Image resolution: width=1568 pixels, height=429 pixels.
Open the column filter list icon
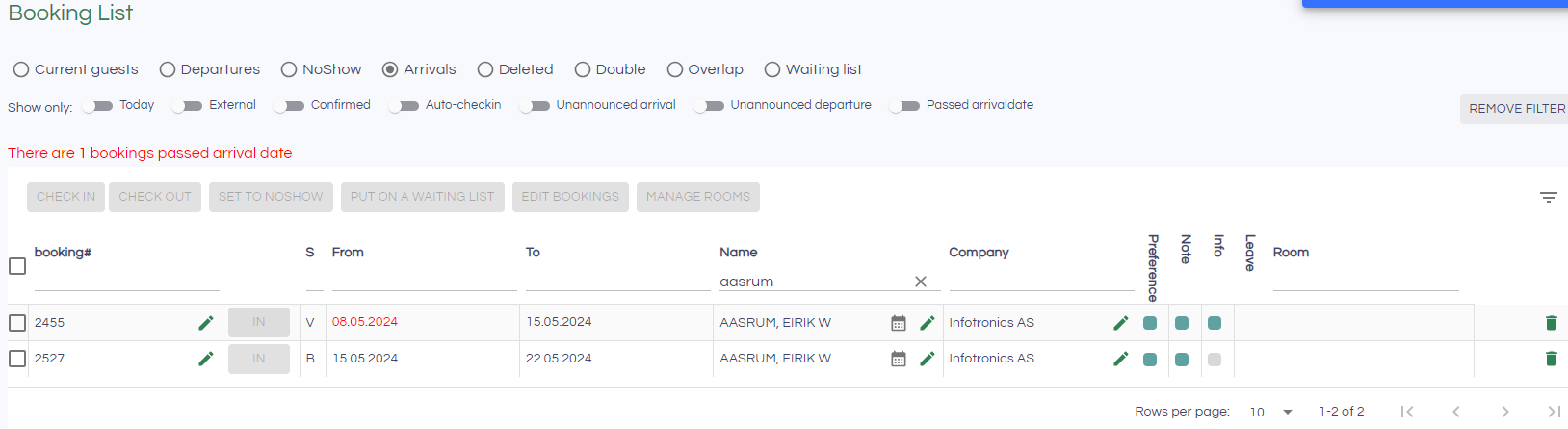tap(1548, 198)
